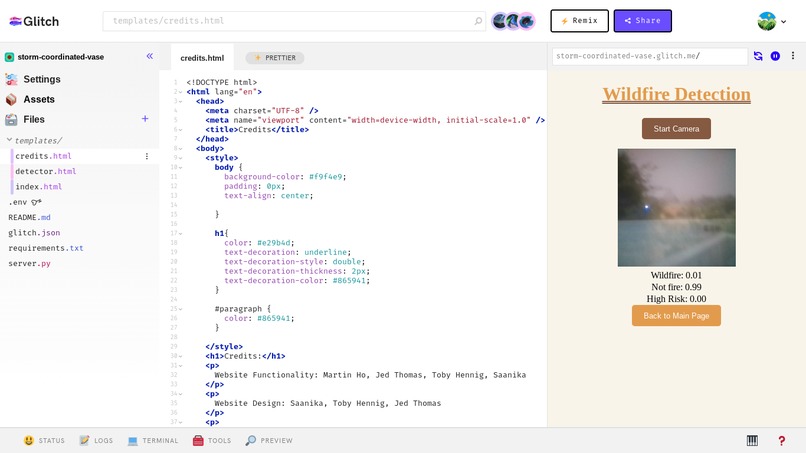Click the Back to Main Page button
806x453 pixels.
(x=676, y=316)
